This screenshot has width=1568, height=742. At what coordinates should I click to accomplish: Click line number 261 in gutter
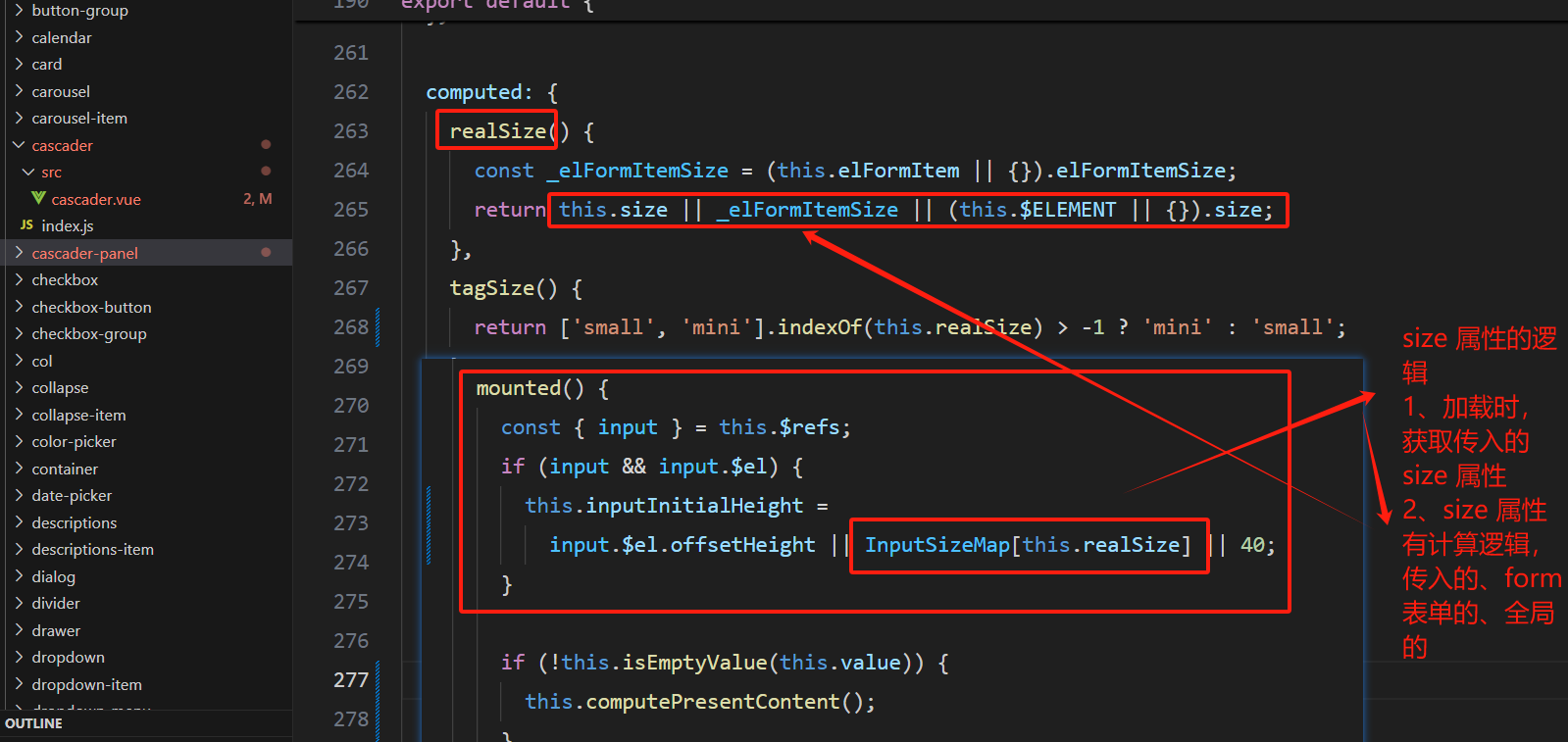point(351,53)
